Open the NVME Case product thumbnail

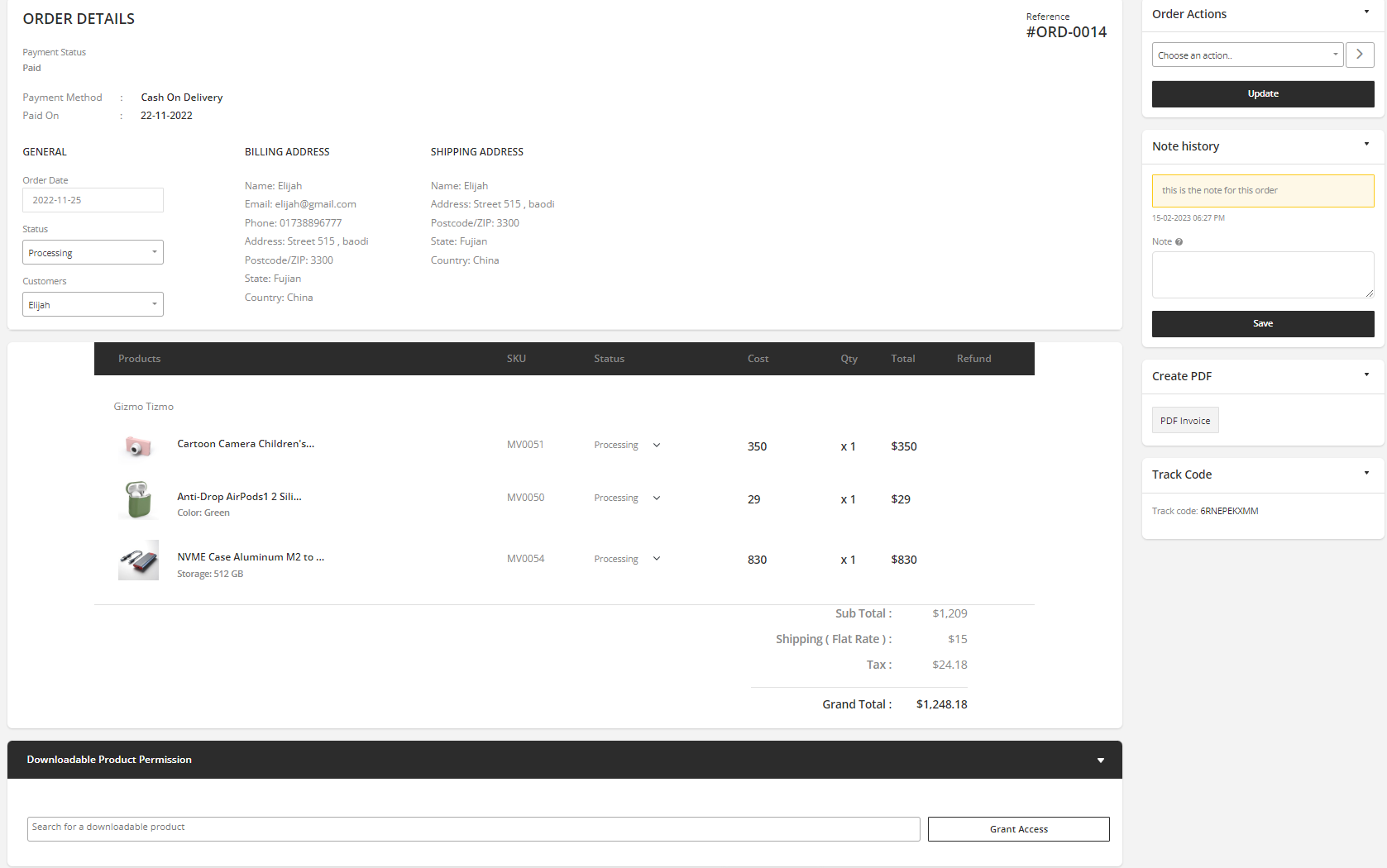click(138, 560)
